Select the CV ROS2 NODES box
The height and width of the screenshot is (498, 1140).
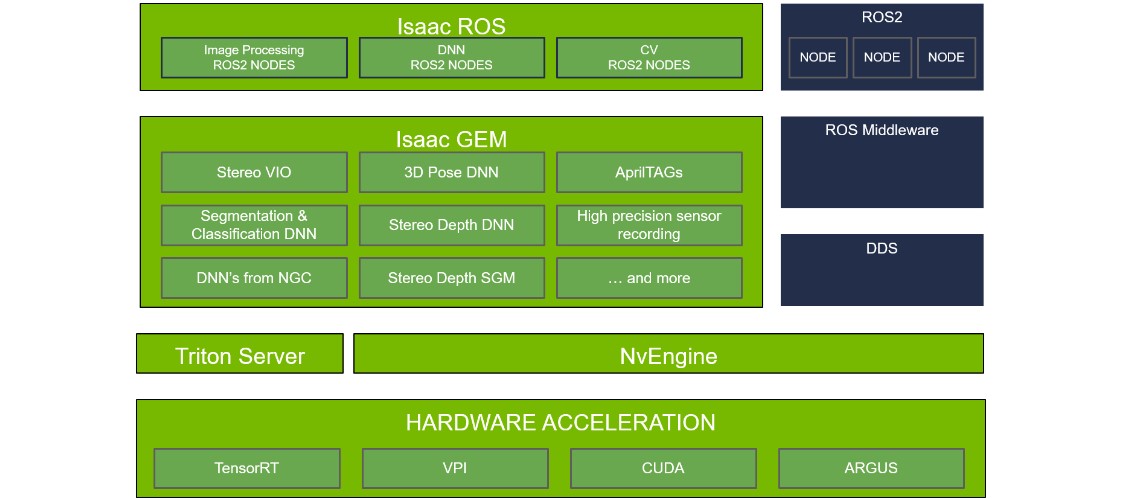pos(649,57)
